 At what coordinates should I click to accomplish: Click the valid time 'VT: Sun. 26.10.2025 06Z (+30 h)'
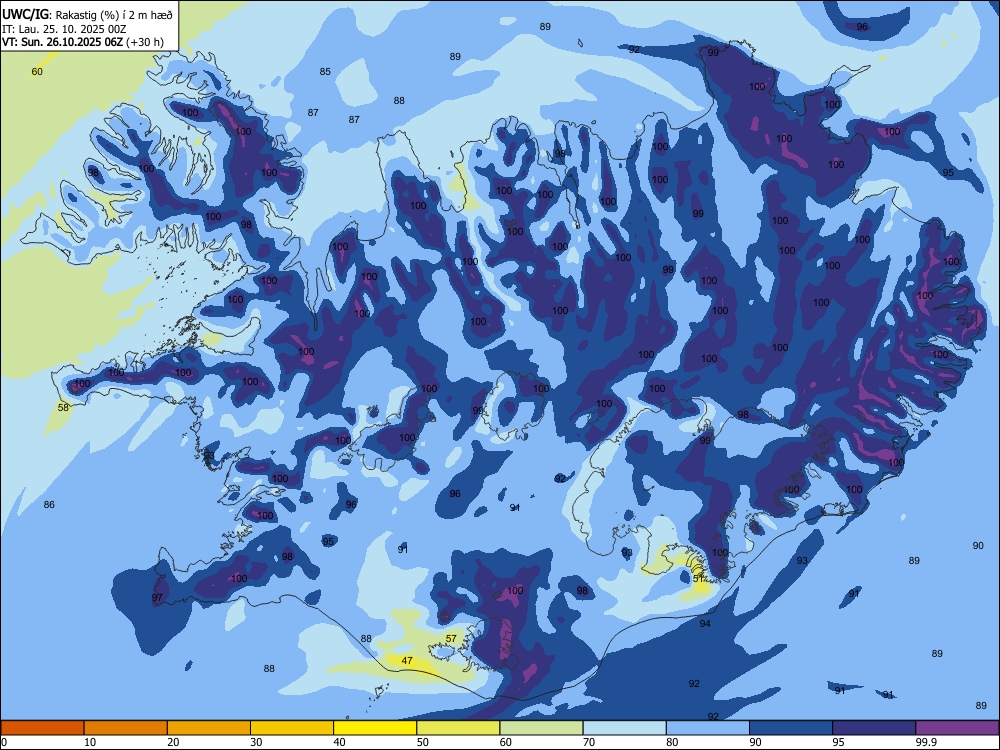point(83,42)
